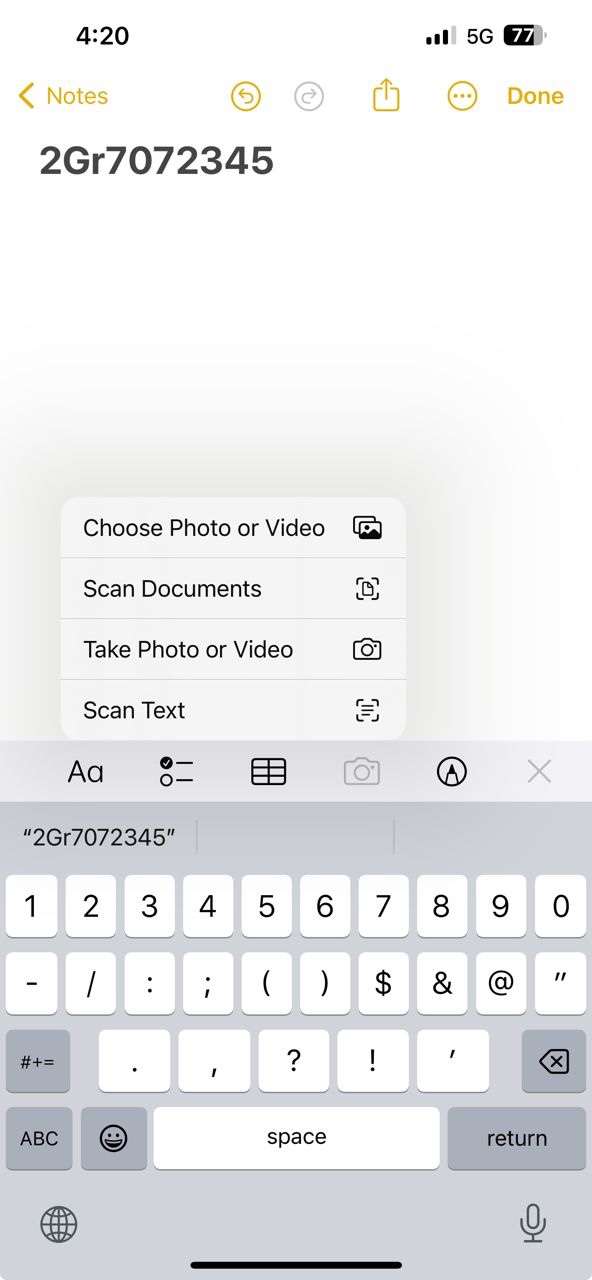Select Scan Documents option
The image size is (592, 1280).
[233, 589]
